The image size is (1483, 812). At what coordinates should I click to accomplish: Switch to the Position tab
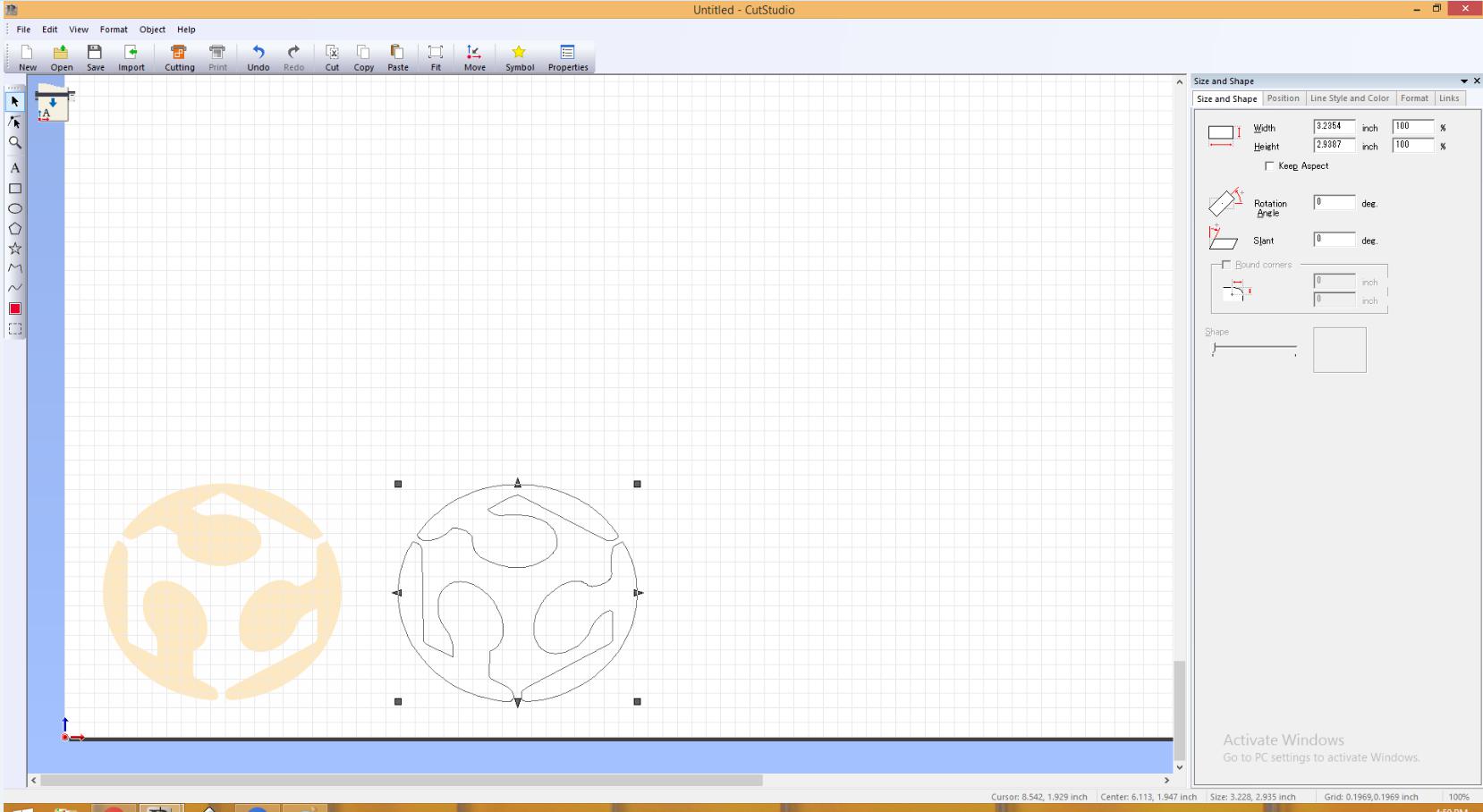(x=1283, y=98)
